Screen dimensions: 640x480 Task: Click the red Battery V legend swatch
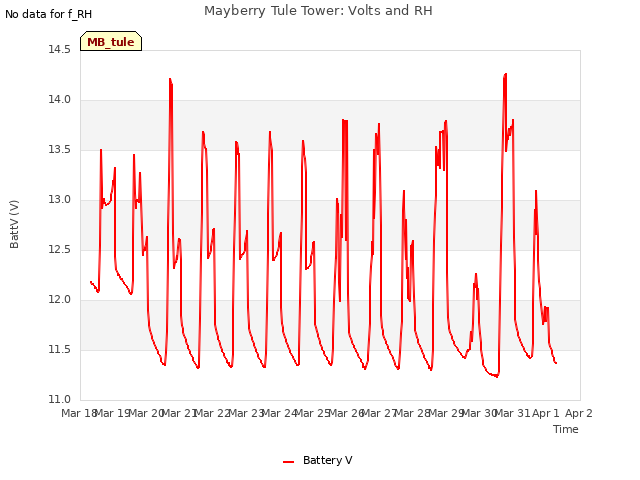pyautogui.click(x=289, y=462)
